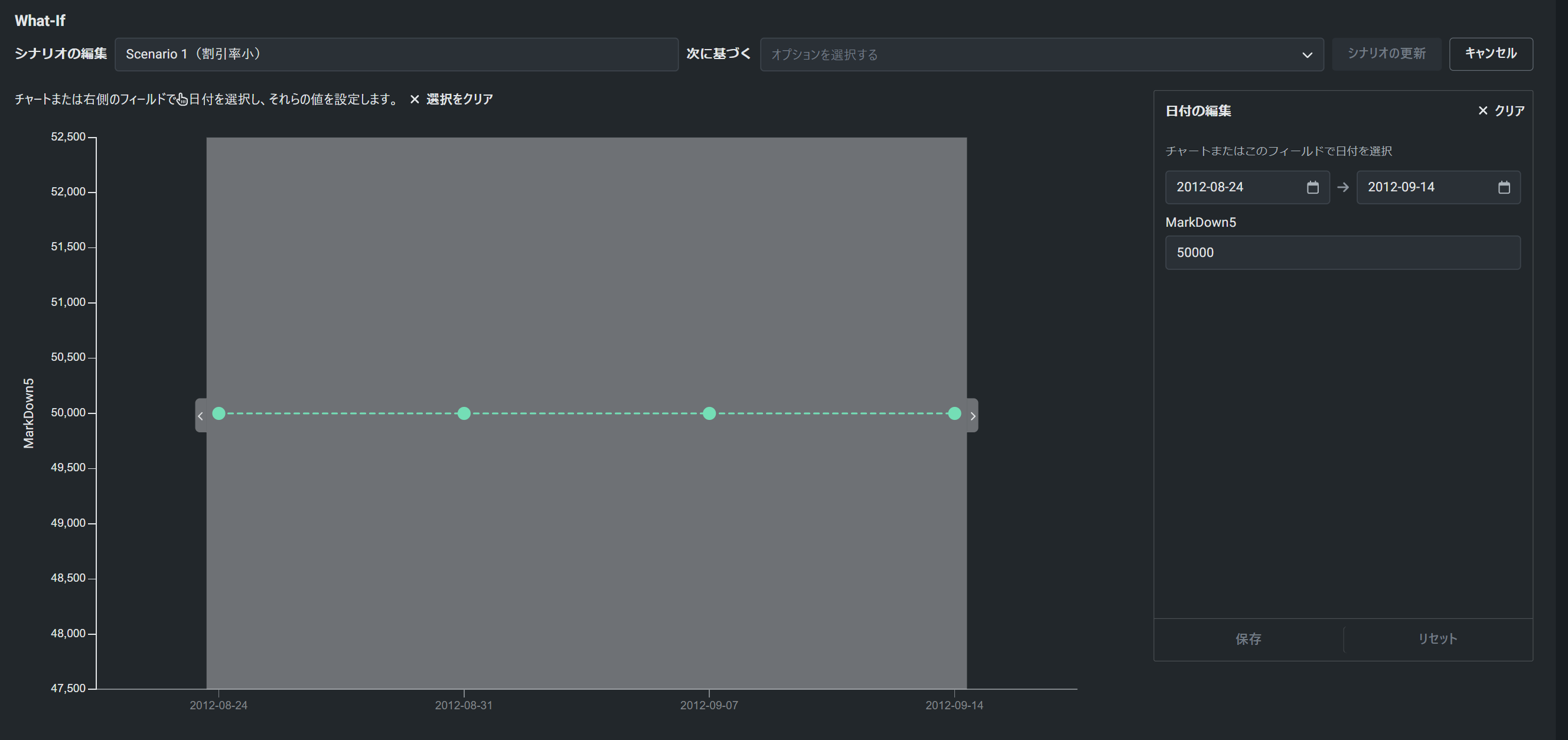Click the 保存 button in date panel
The width and height of the screenshot is (1568, 740).
[1248, 639]
